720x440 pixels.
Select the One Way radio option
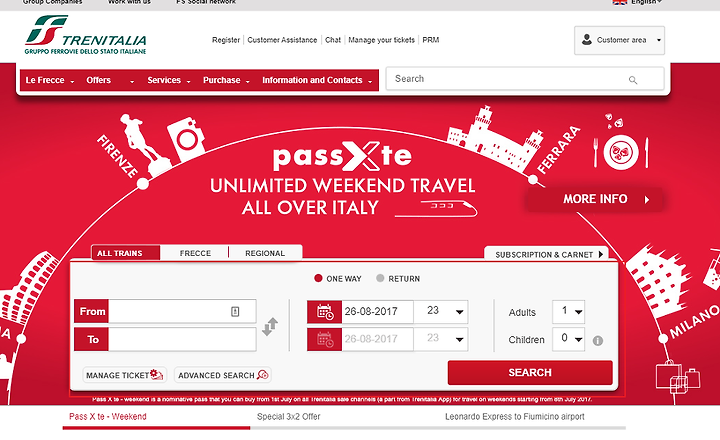click(x=318, y=278)
